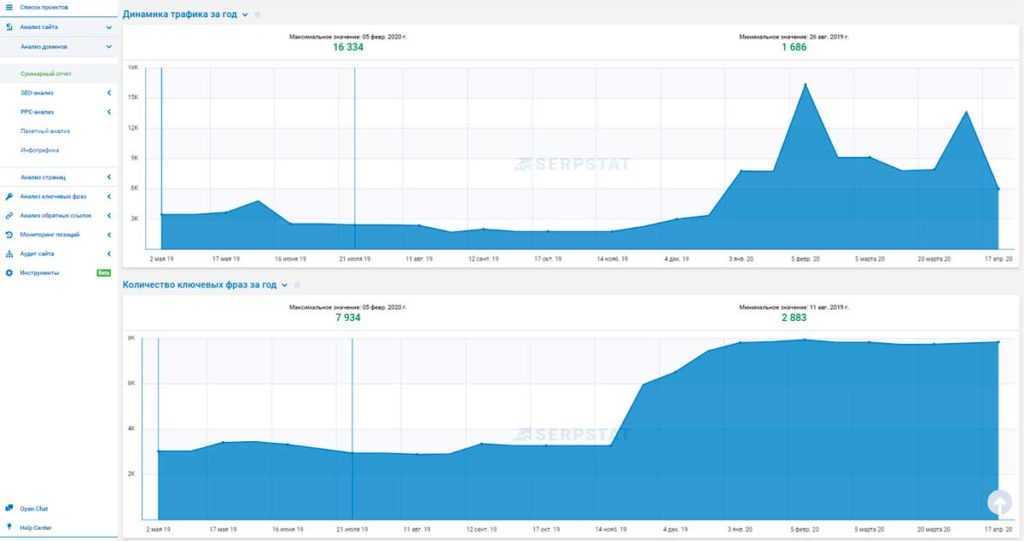This screenshot has height=541, width=1024.
Task: Click the Список проектов list icon
Action: (x=9, y=7)
